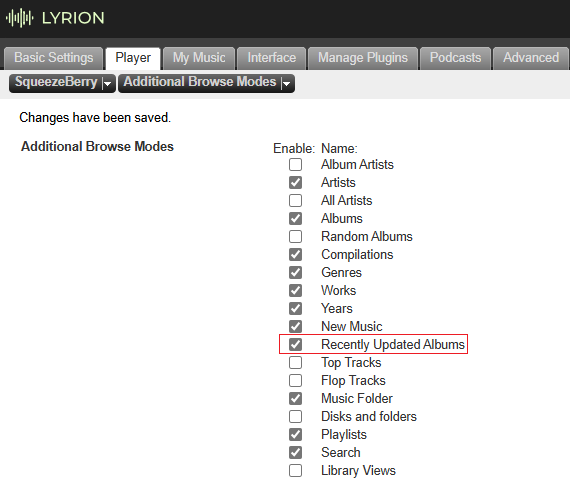This screenshot has width=570, height=488.
Task: Click the 'Library Views' label
Action: pos(358,471)
